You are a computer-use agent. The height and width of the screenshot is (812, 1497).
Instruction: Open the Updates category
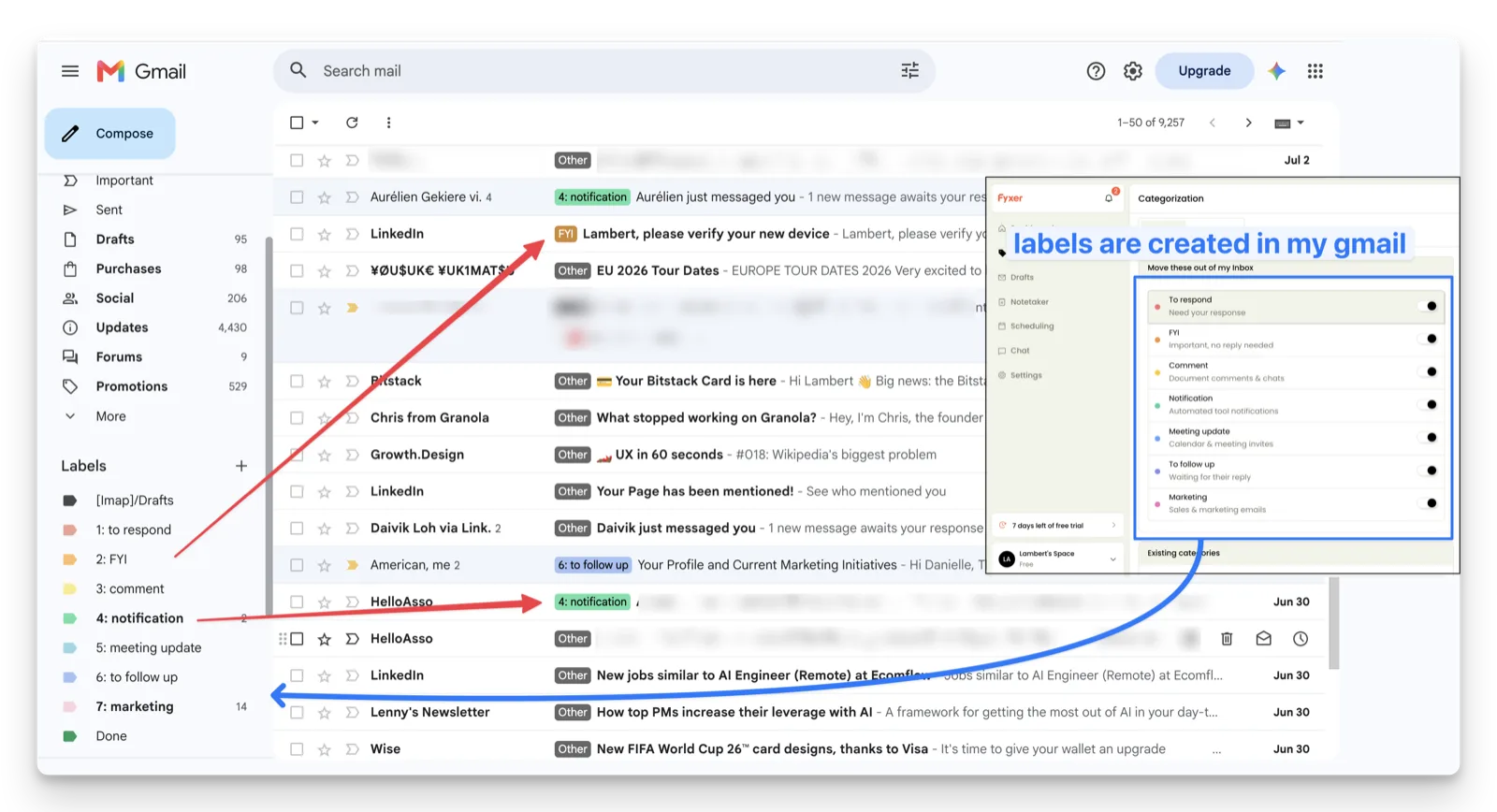pyautogui.click(x=122, y=327)
